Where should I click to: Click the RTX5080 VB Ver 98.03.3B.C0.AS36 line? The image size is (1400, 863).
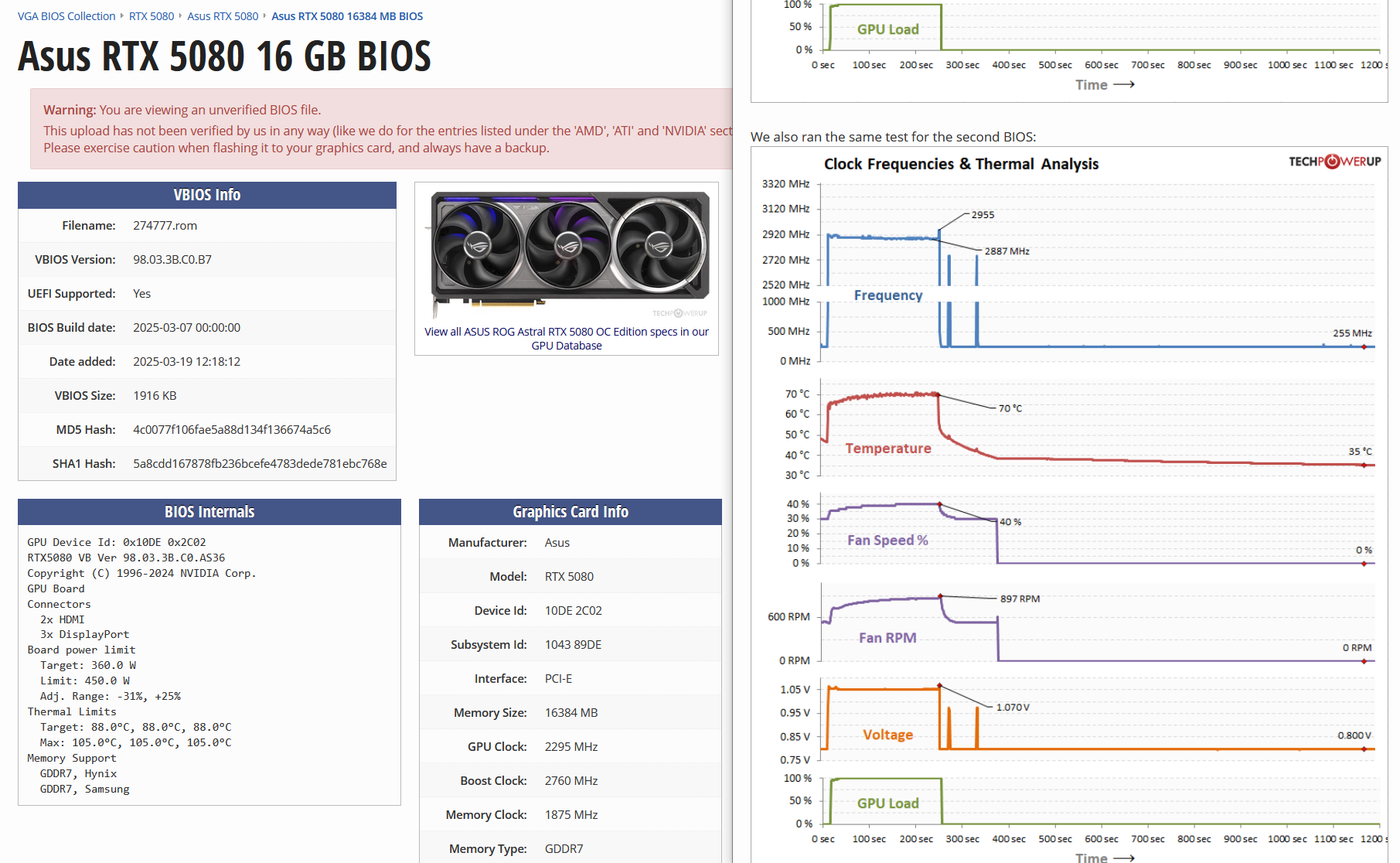[126, 558]
